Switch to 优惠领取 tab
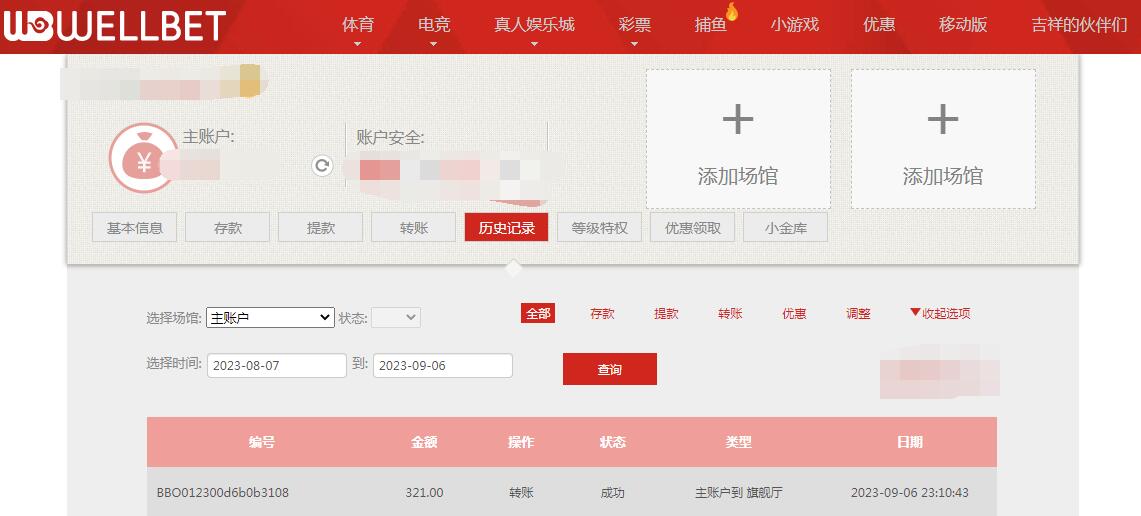Screen dimensions: 1141x516 pyautogui.click(x=693, y=228)
